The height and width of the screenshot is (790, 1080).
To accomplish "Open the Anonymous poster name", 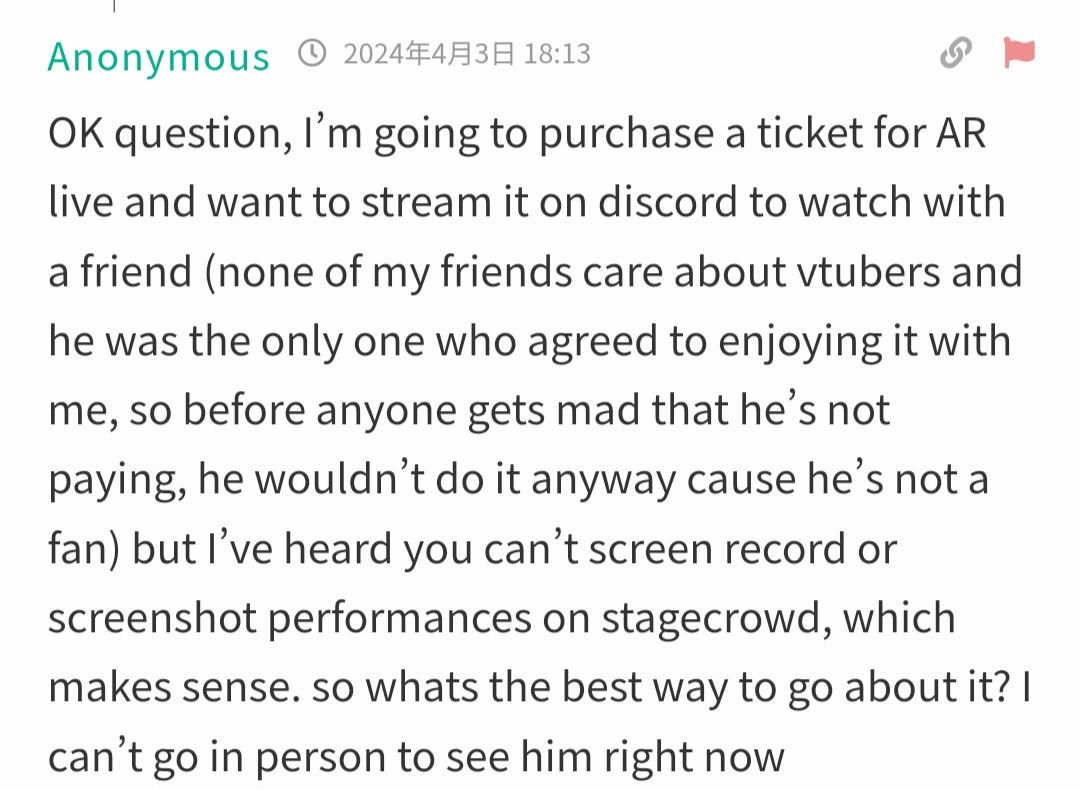I will pos(158,56).
